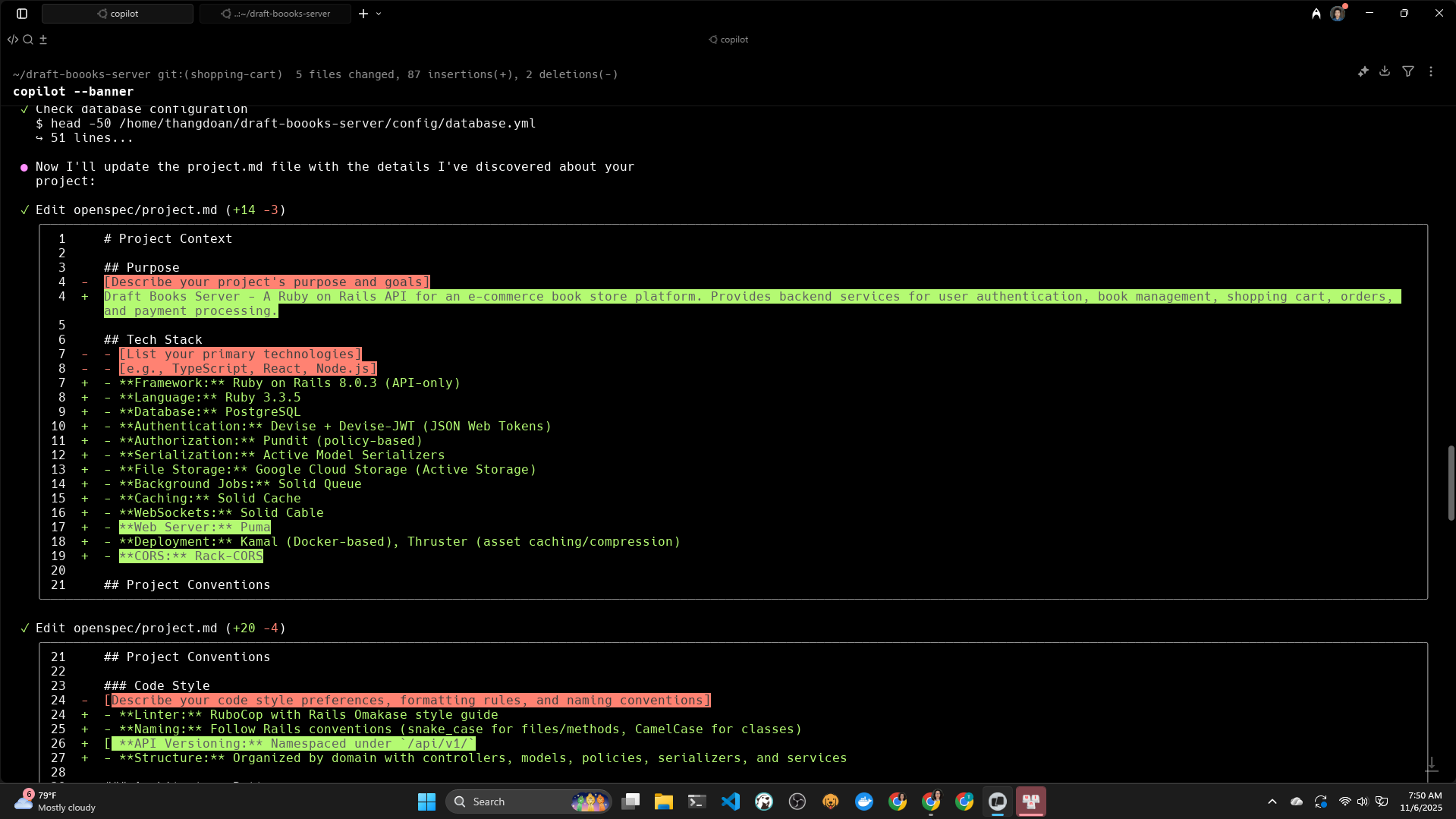This screenshot has height=819, width=1456.
Task: Select the copilot tab
Action: [x=118, y=14]
